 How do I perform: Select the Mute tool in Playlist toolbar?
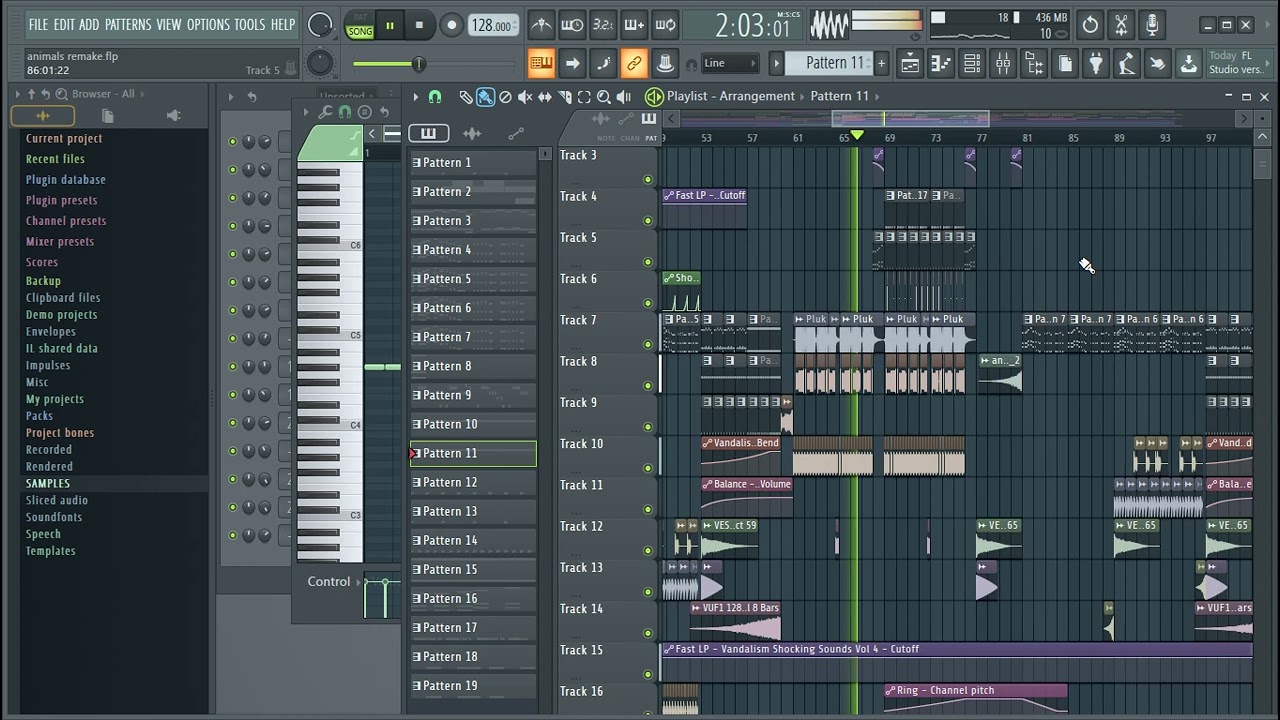(x=525, y=97)
